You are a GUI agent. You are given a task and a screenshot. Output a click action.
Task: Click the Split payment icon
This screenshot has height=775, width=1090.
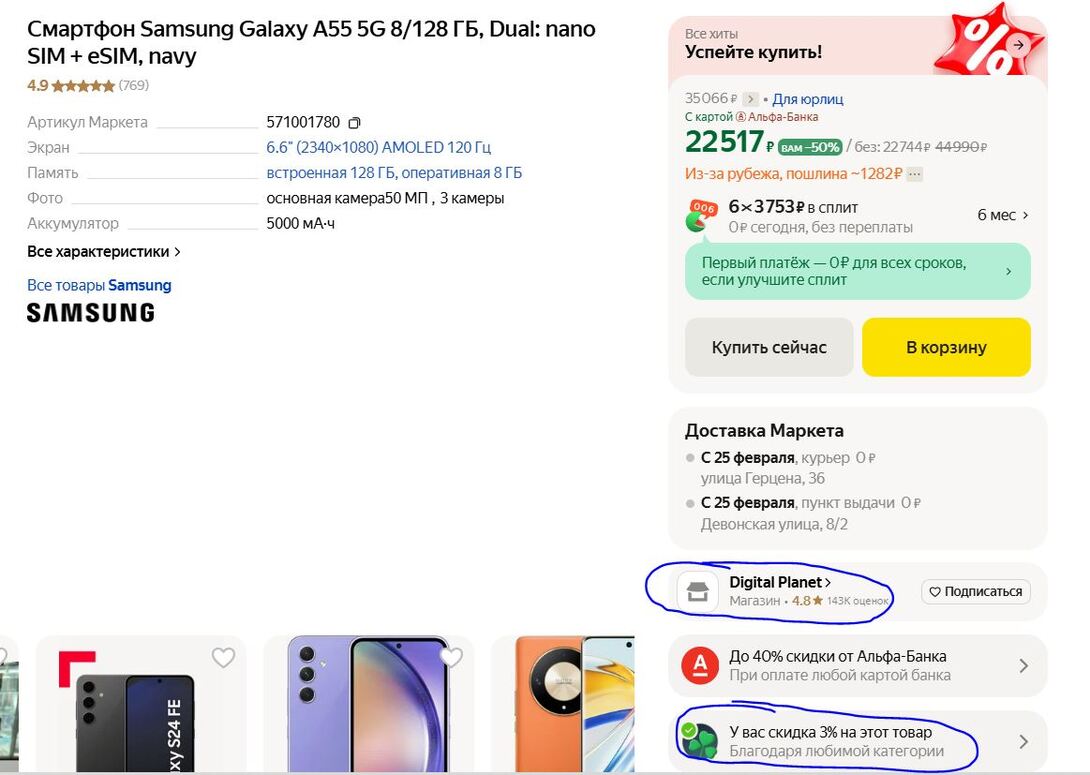tap(702, 216)
